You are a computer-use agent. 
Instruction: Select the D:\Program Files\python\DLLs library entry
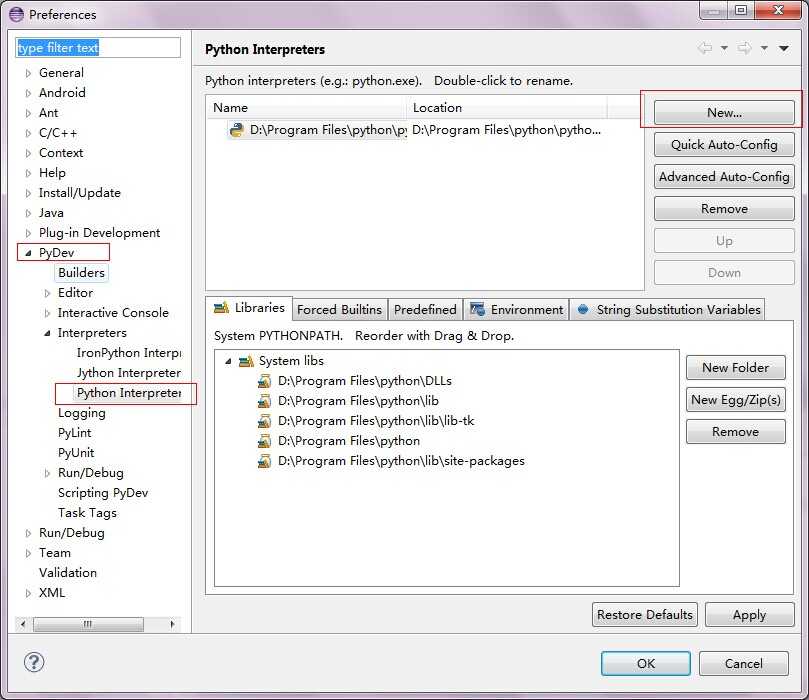[364, 381]
